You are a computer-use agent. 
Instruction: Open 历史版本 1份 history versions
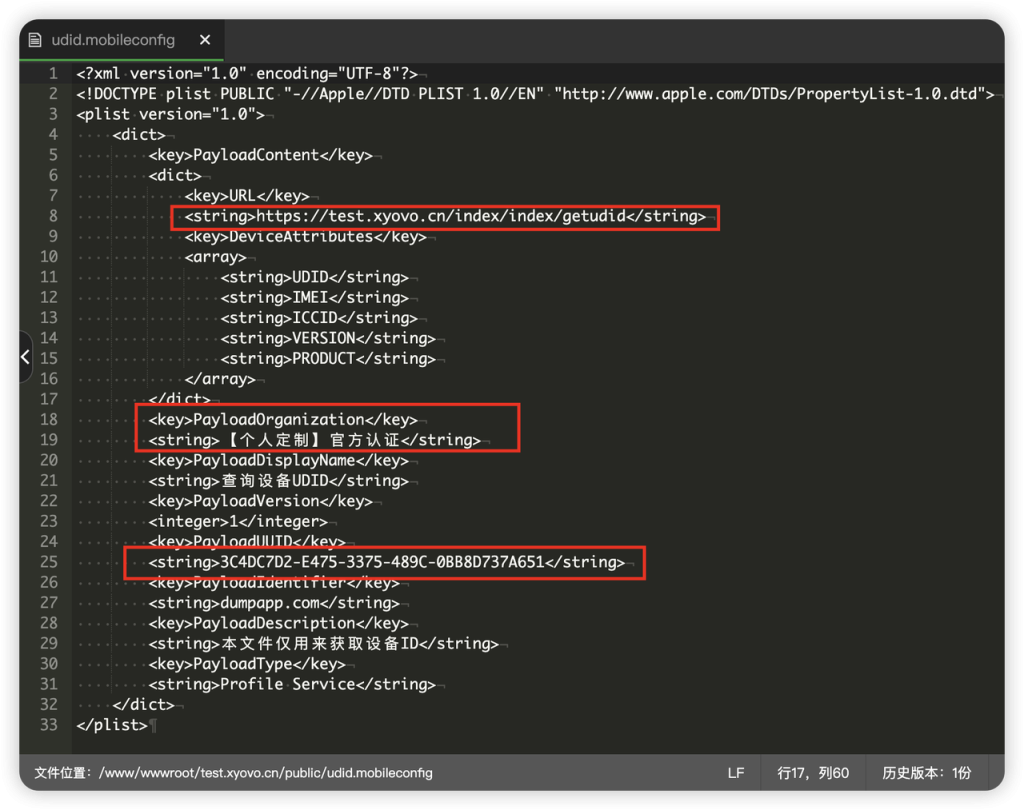[x=926, y=773]
